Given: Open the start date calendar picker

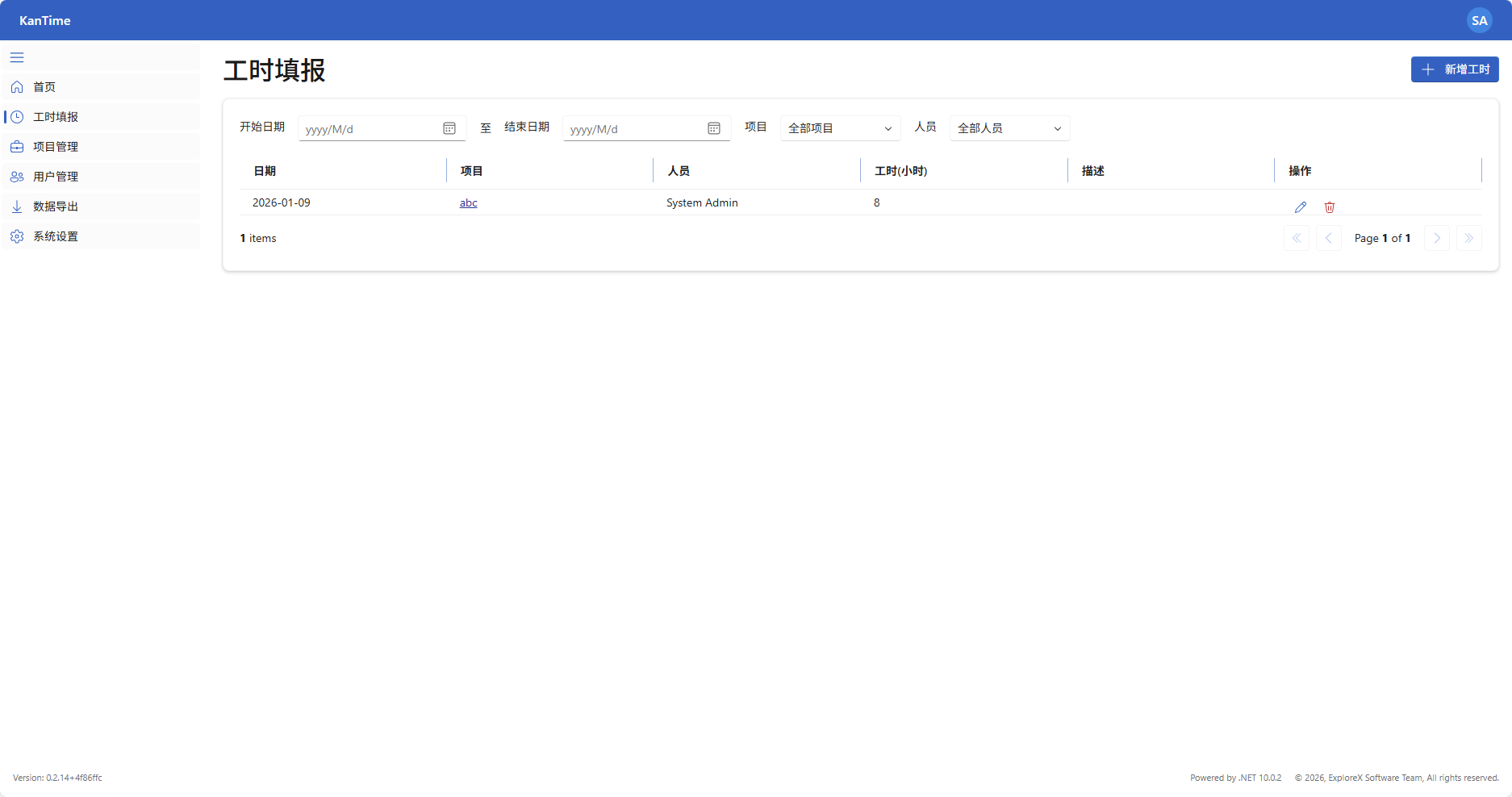Looking at the screenshot, I should 449,128.
